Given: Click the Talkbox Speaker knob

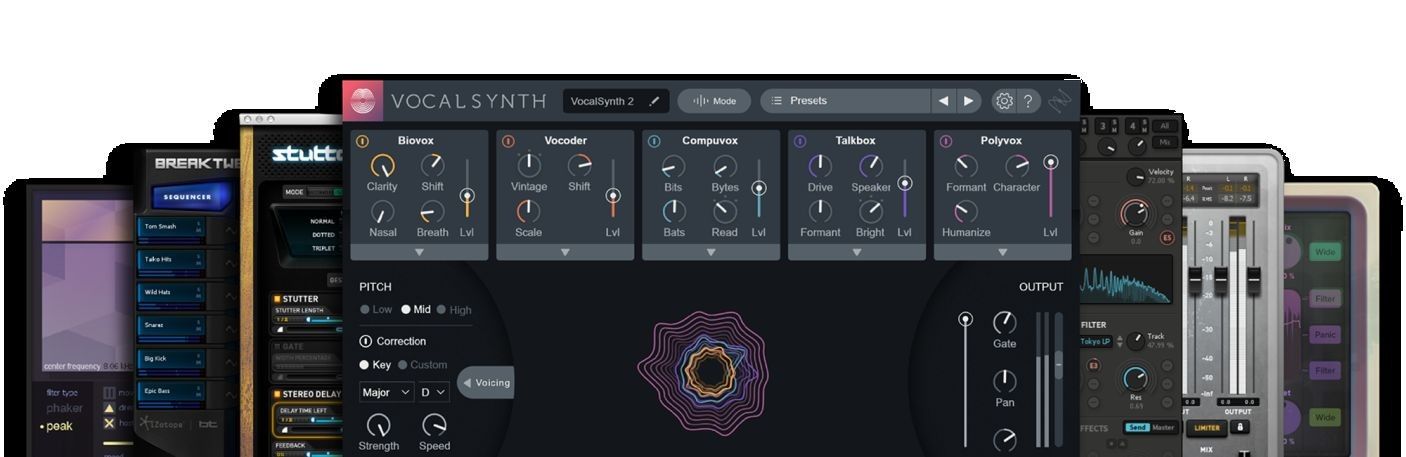Looking at the screenshot, I should (871, 166).
